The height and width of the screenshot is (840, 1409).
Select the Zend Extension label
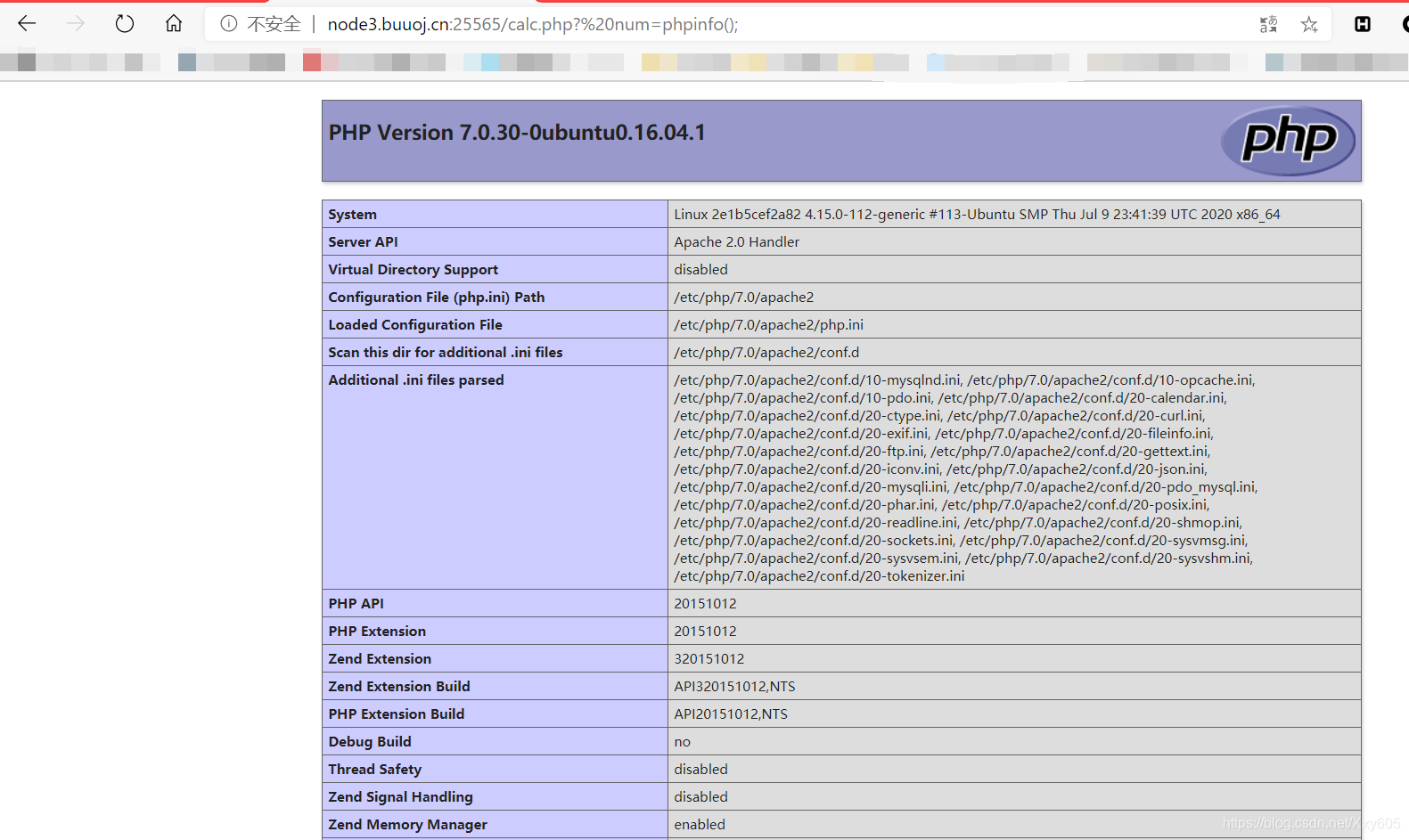(380, 659)
